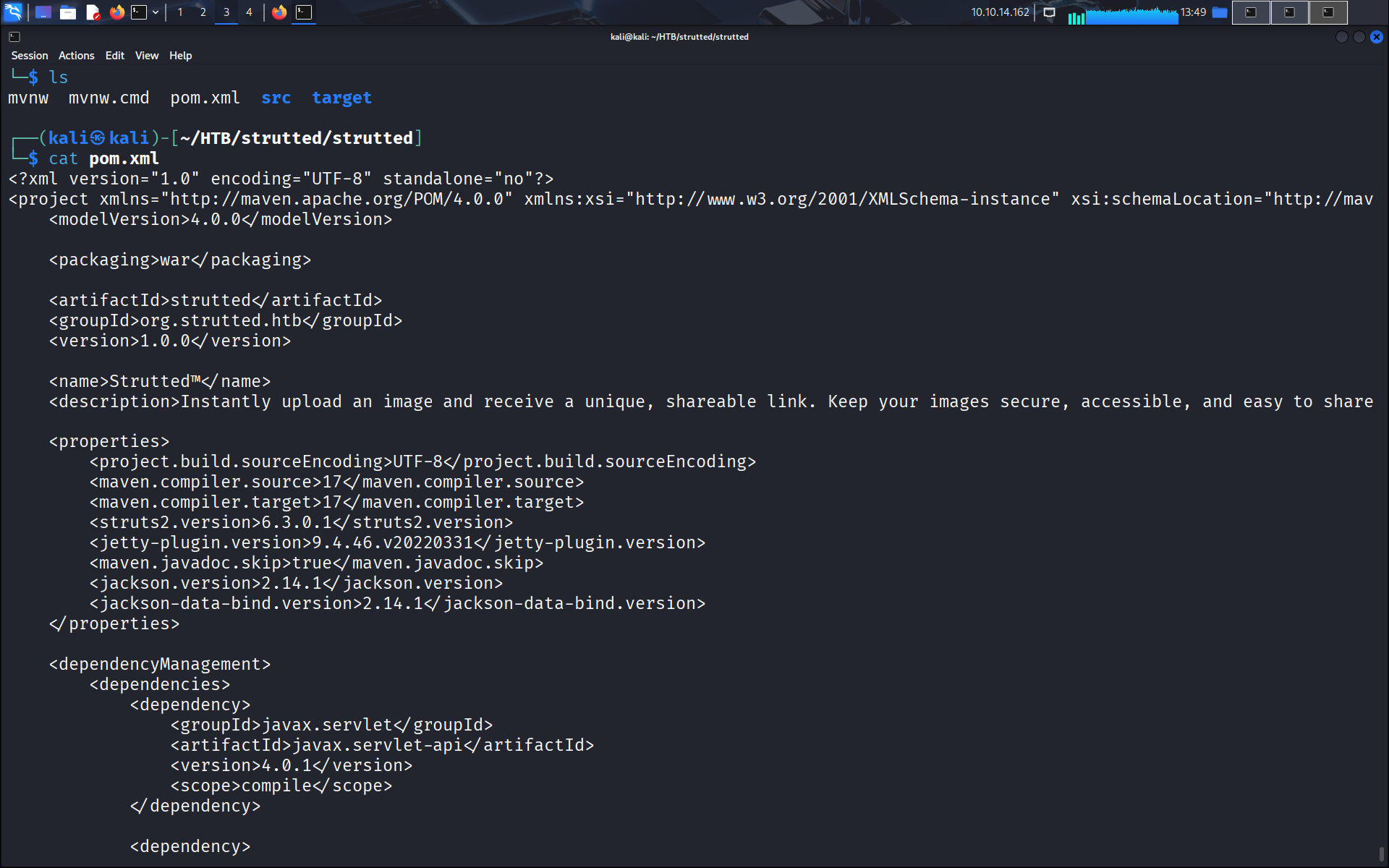This screenshot has height=868, width=1389.
Task: Open terminal emulator launcher icon
Action: click(139, 12)
